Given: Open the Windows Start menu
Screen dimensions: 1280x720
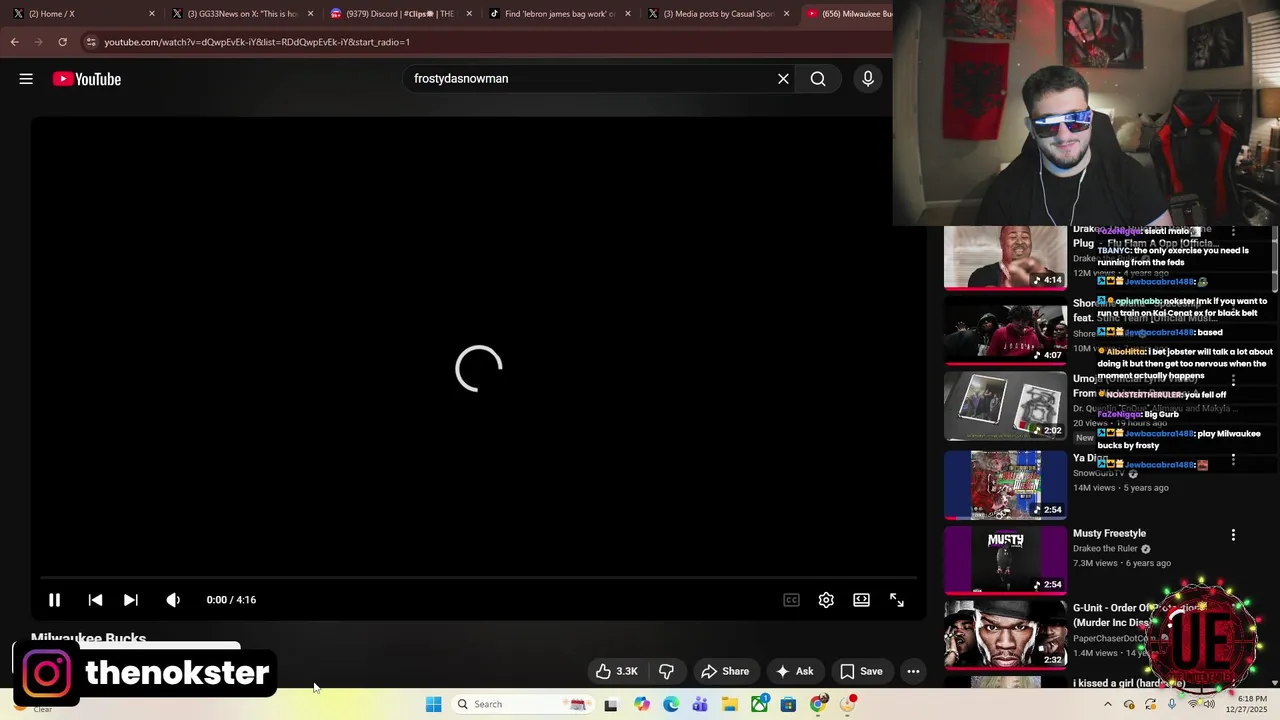Looking at the screenshot, I should coord(433,704).
